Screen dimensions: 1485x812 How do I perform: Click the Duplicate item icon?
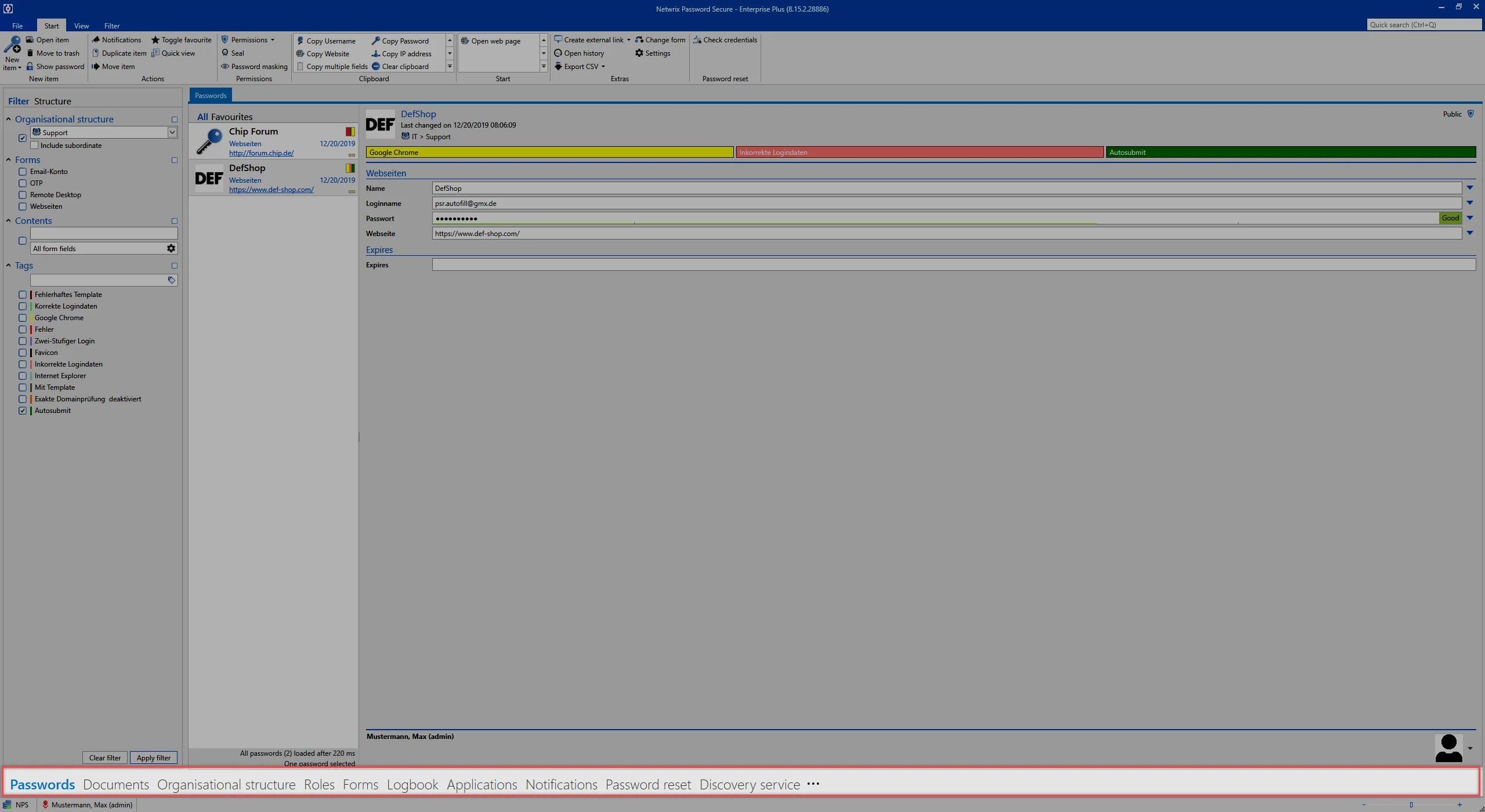pyautogui.click(x=96, y=53)
